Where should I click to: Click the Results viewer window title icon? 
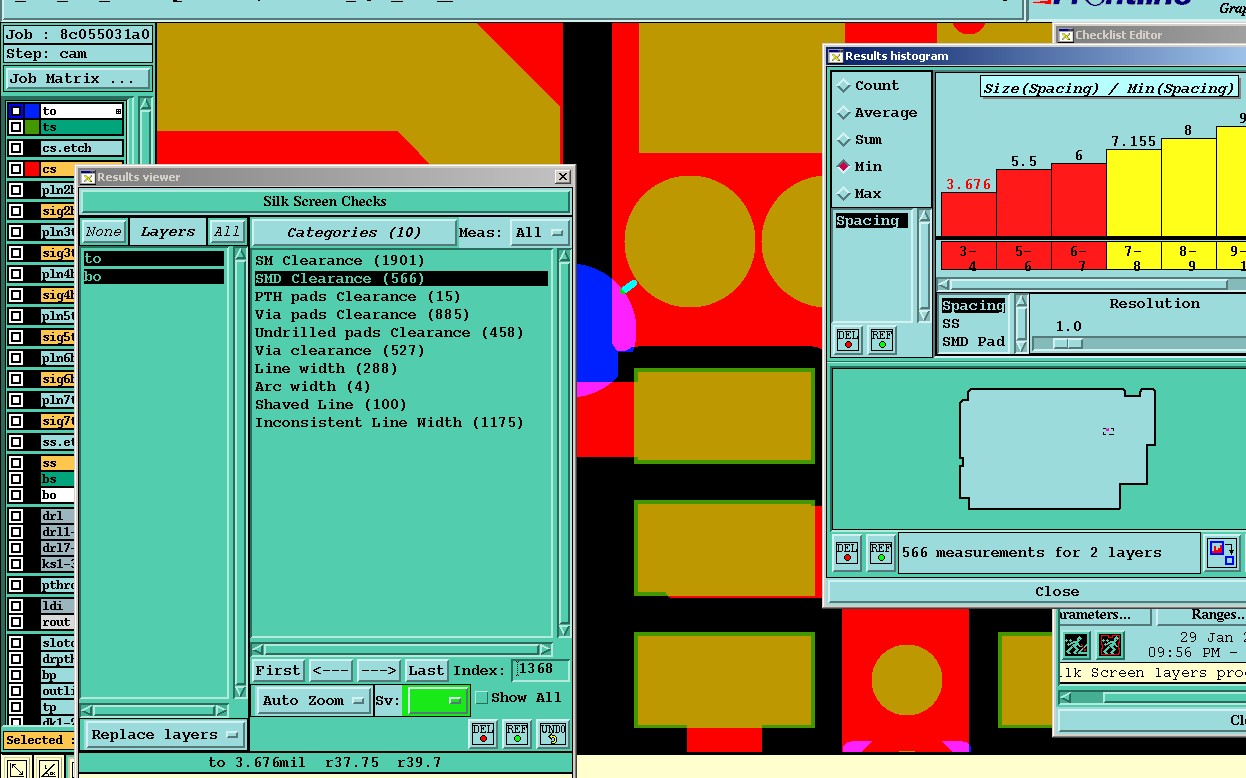(x=88, y=177)
